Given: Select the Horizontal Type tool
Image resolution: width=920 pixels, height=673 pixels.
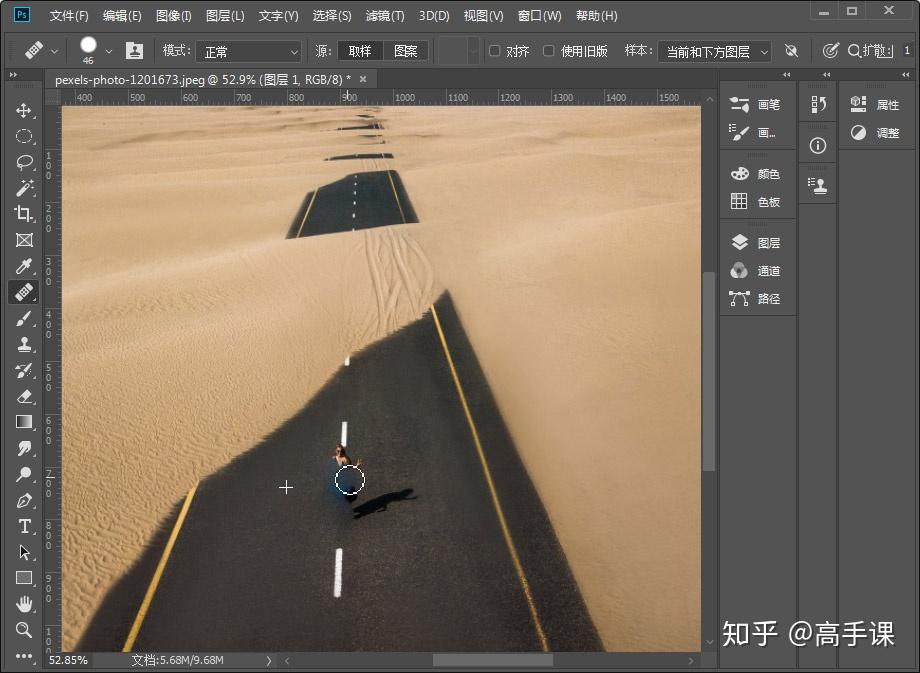Looking at the screenshot, I should click(24, 526).
